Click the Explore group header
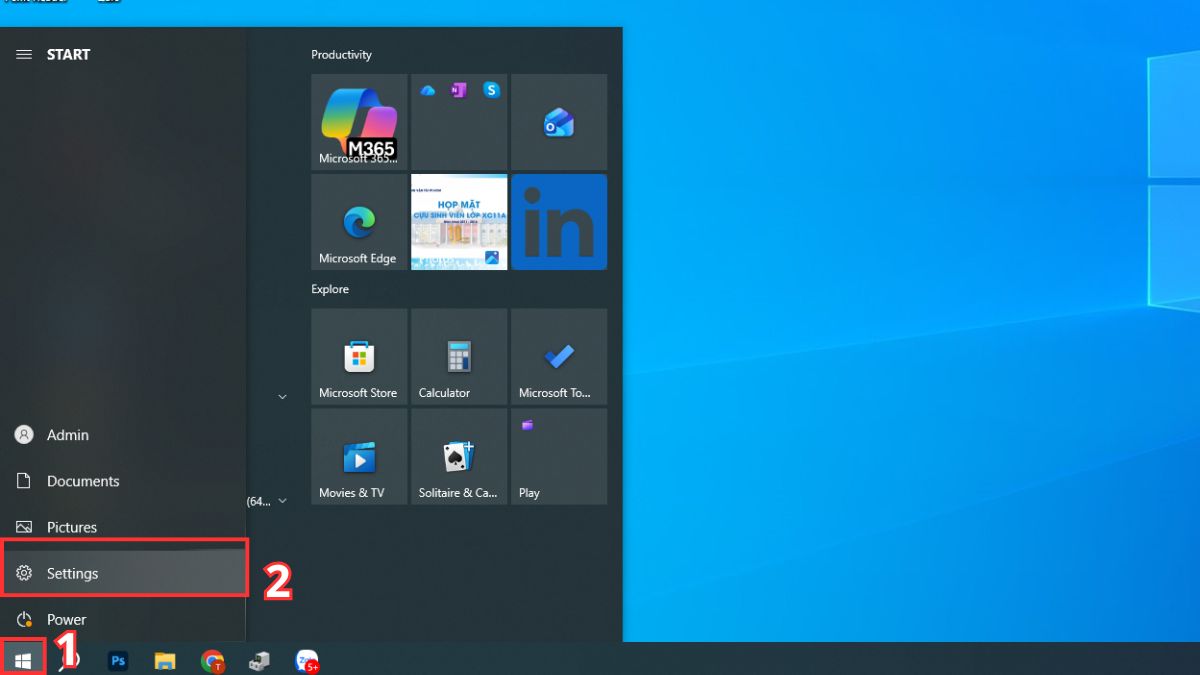The height and width of the screenshot is (675, 1200). click(330, 289)
